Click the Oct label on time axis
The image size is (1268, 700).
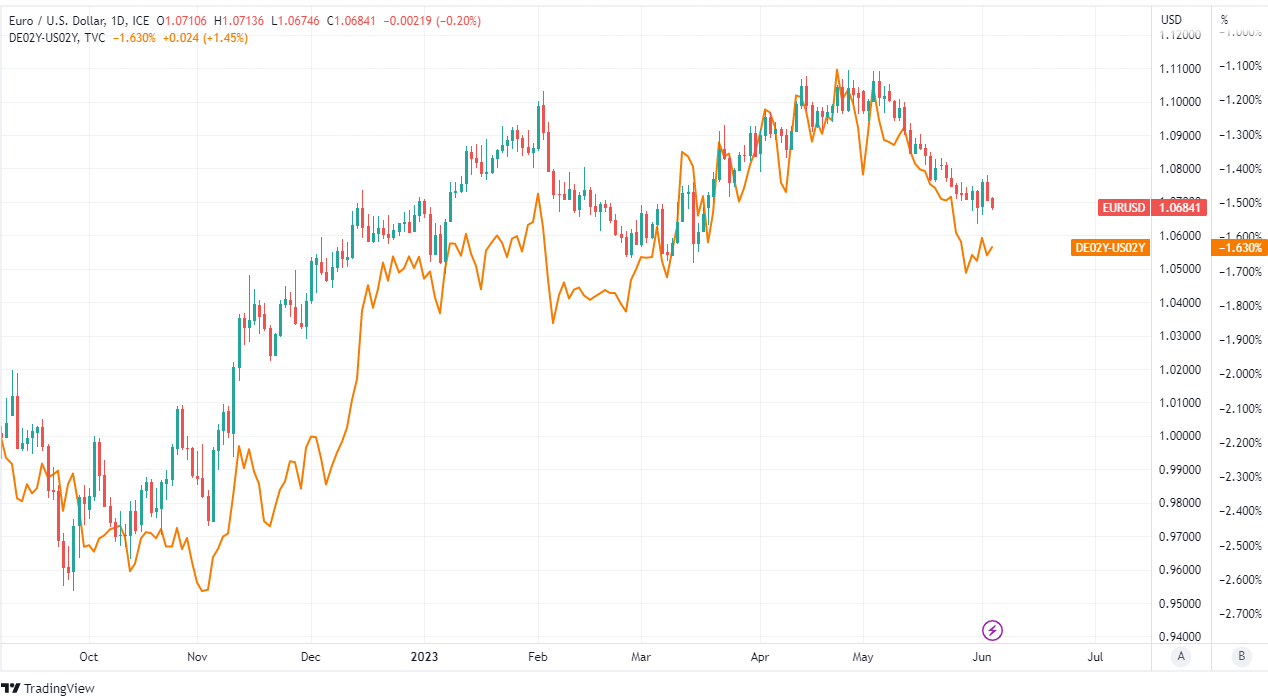coord(89,657)
